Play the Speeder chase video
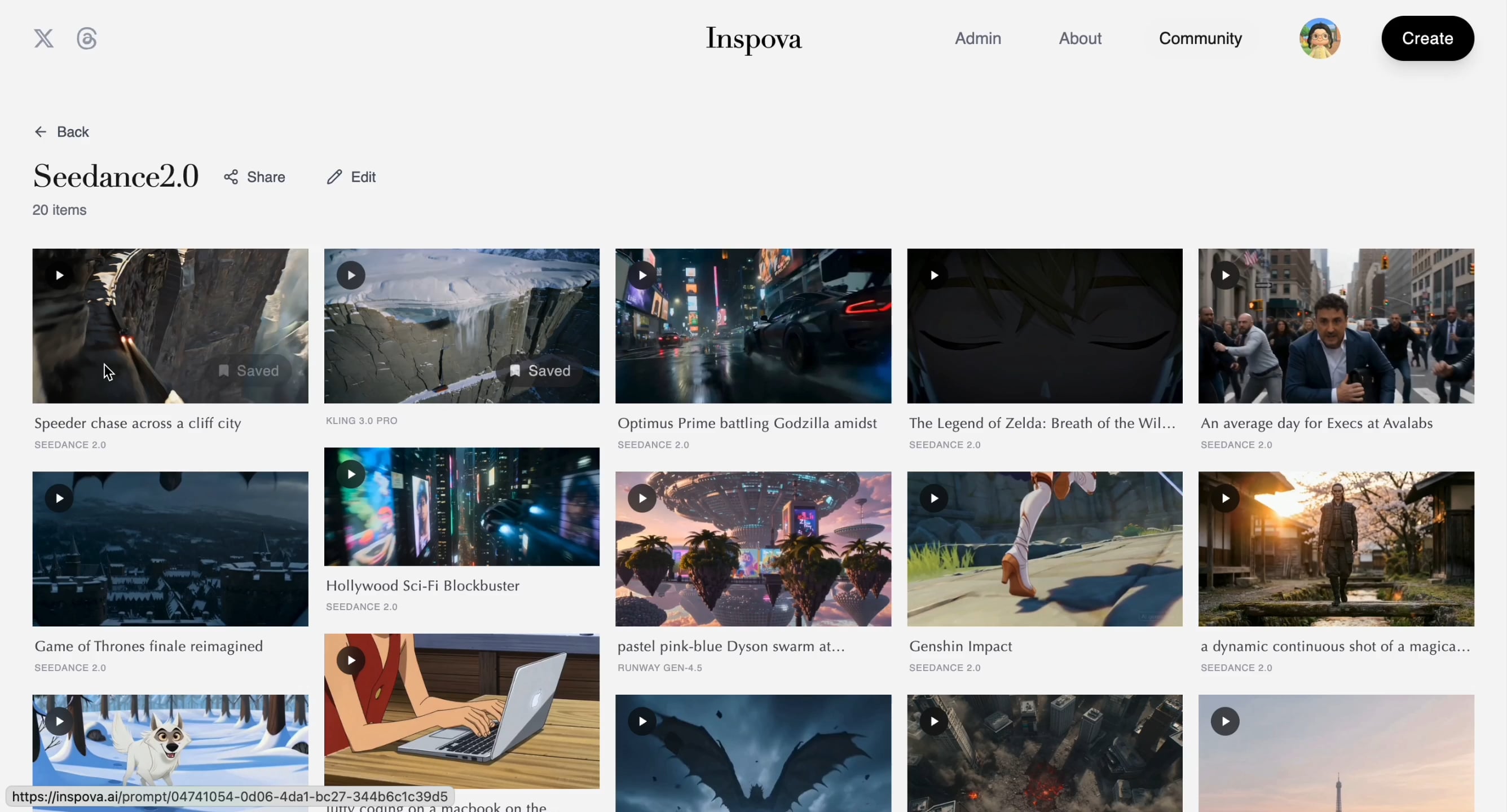 (x=59, y=275)
